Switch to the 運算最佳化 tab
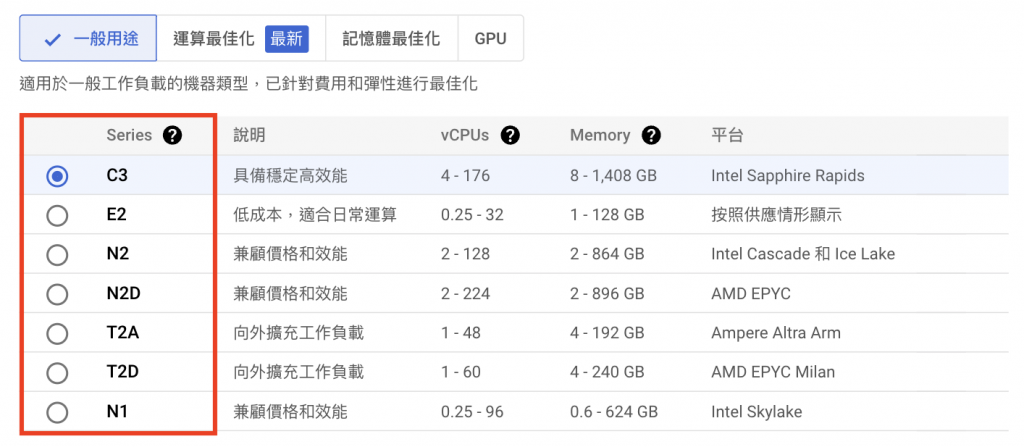The width and height of the screenshot is (1024, 447). coord(215,39)
